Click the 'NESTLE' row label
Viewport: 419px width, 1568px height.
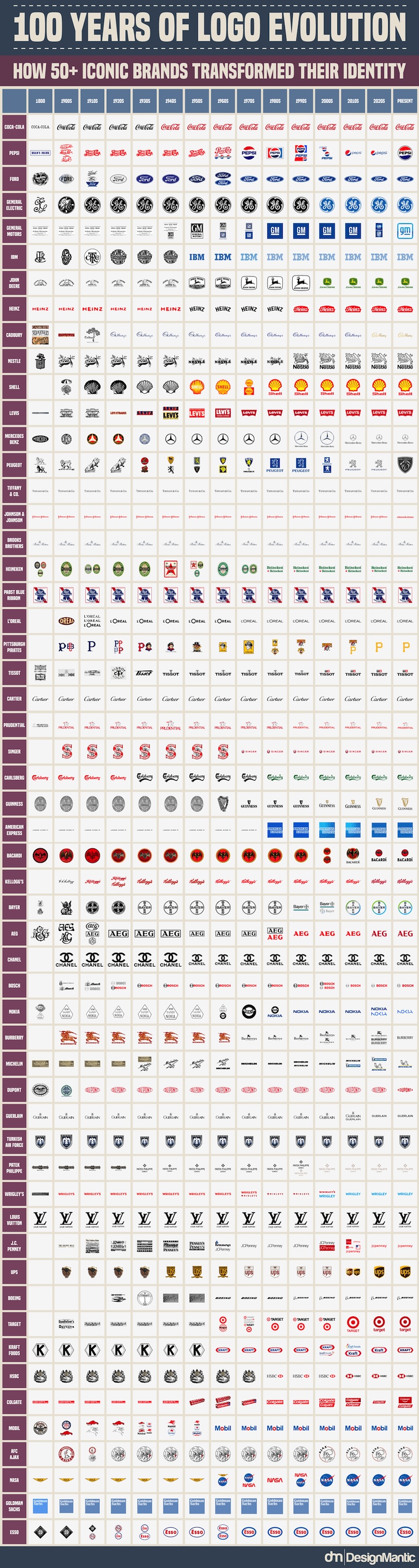point(14,361)
